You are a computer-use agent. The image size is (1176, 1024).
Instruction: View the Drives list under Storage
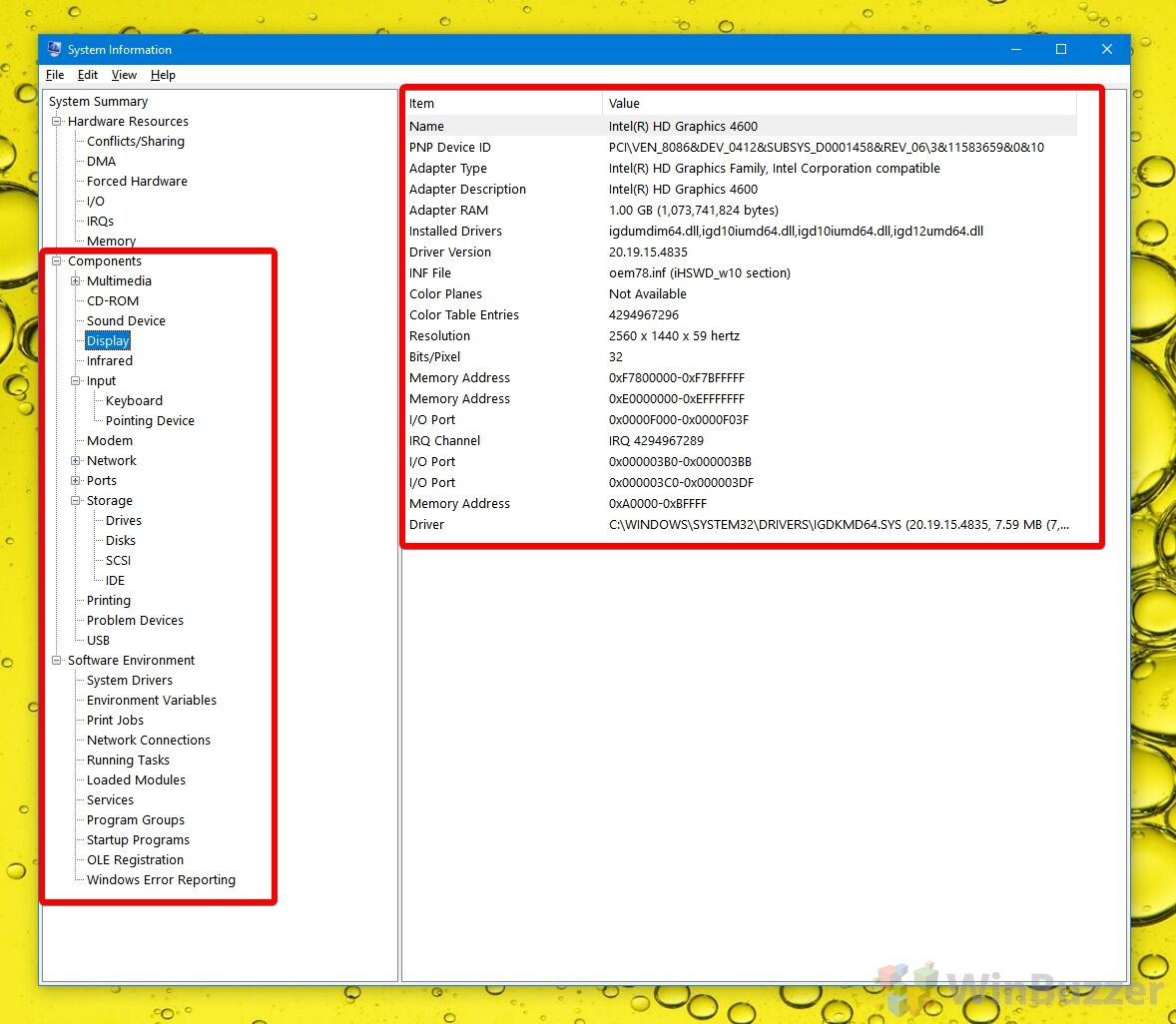[x=123, y=520]
